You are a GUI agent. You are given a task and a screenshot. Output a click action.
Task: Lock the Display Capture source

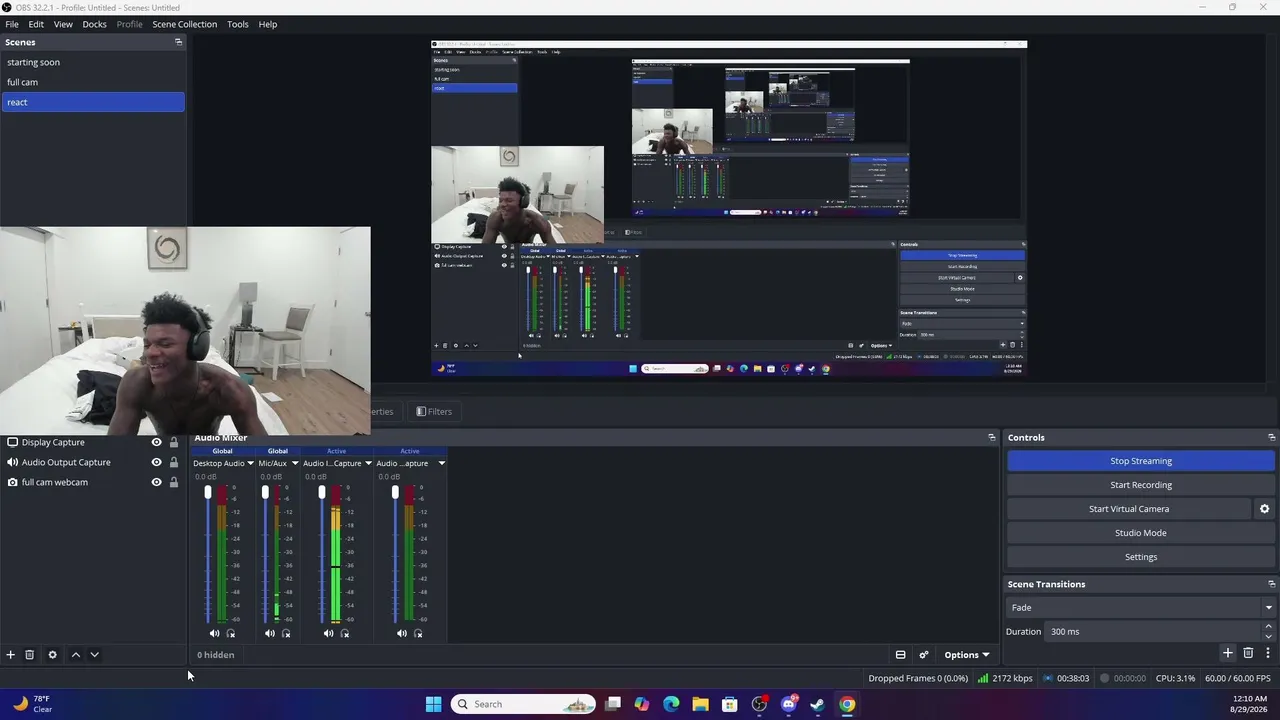pyautogui.click(x=174, y=442)
